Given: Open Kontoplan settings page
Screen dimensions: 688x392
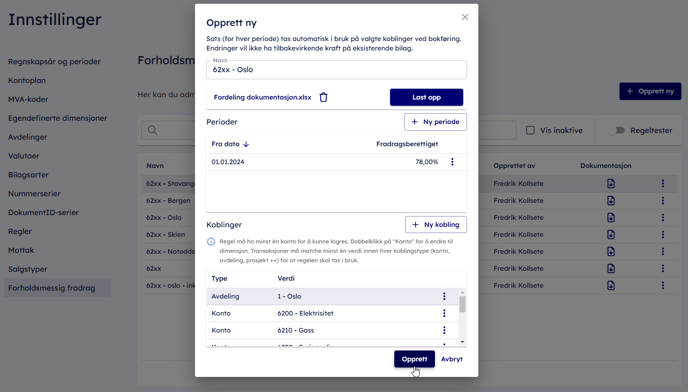Looking at the screenshot, I should pos(27,80).
